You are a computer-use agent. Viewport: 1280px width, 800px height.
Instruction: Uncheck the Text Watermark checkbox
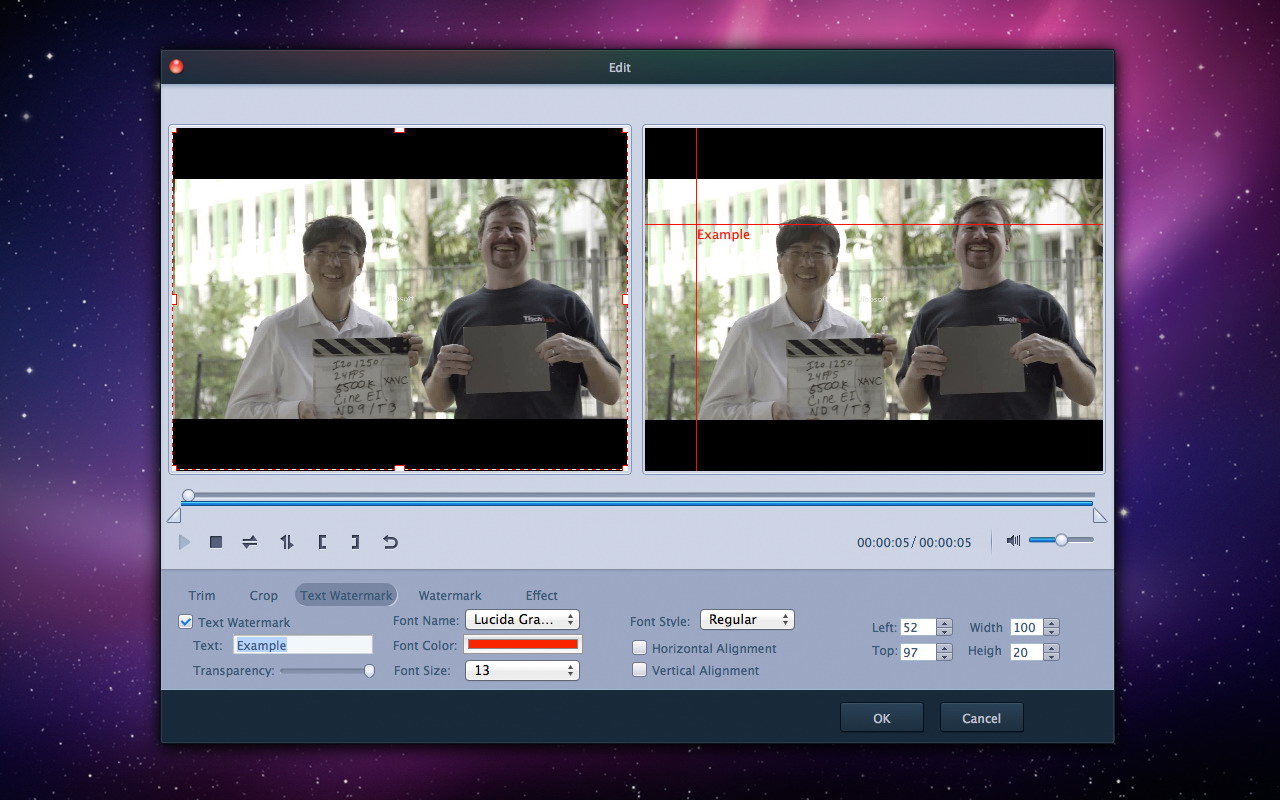point(185,621)
